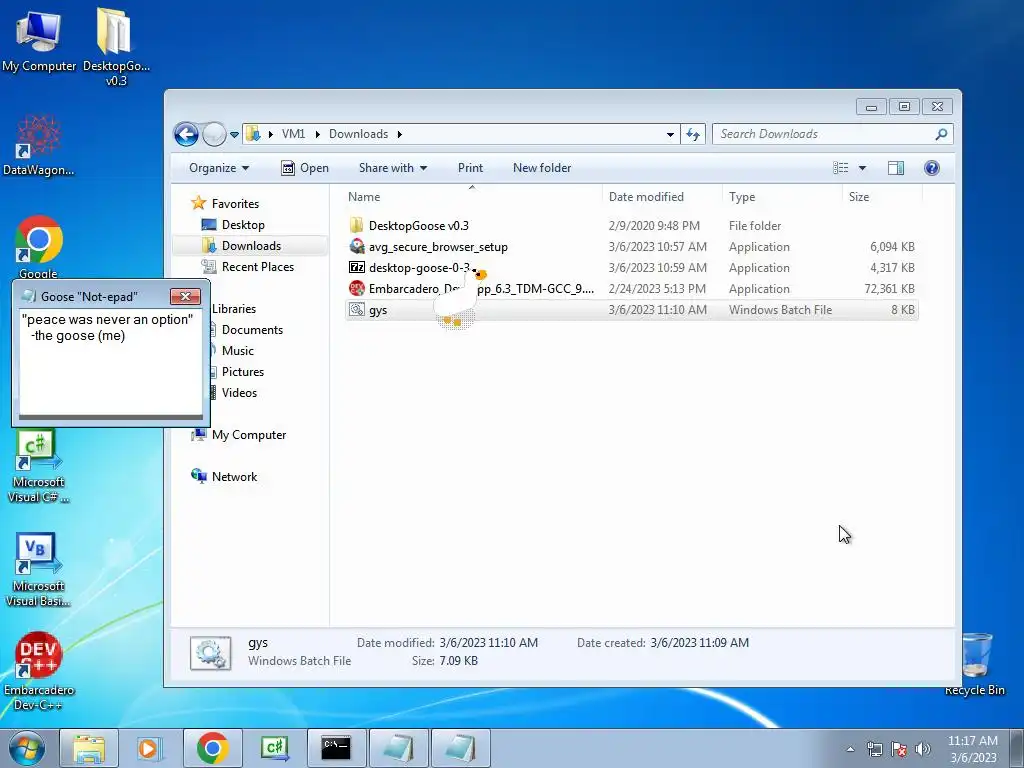Change view using the view icon
Screen dimensions: 1024x768
[x=840, y=168]
